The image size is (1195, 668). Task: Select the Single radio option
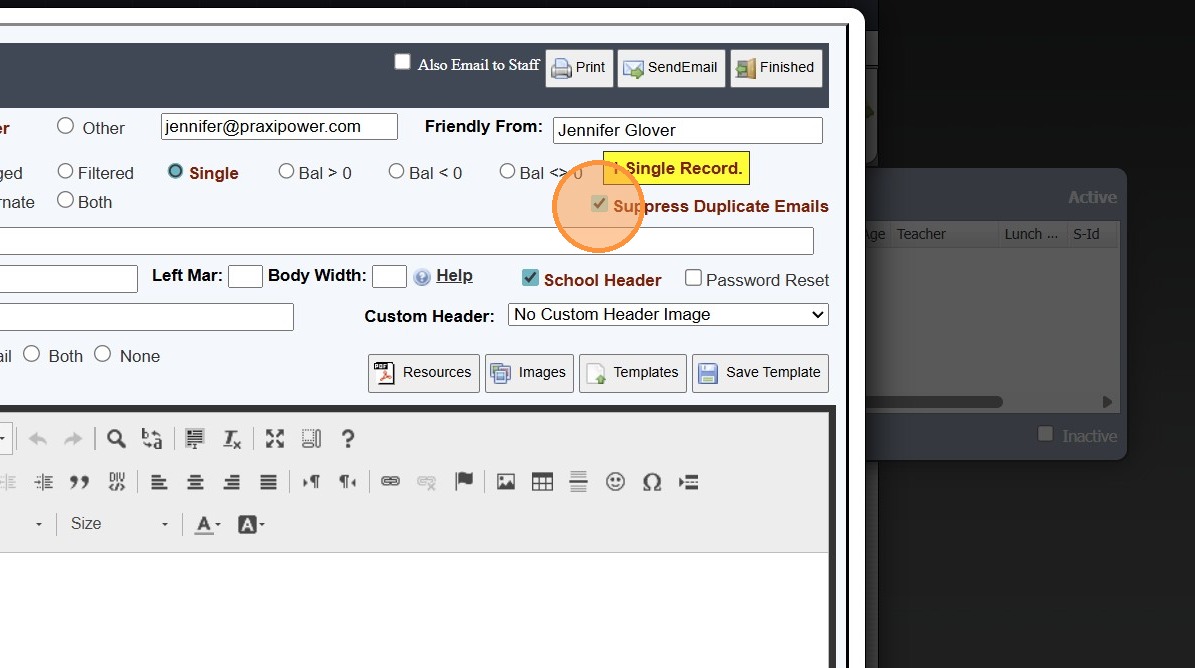pyautogui.click(x=175, y=171)
